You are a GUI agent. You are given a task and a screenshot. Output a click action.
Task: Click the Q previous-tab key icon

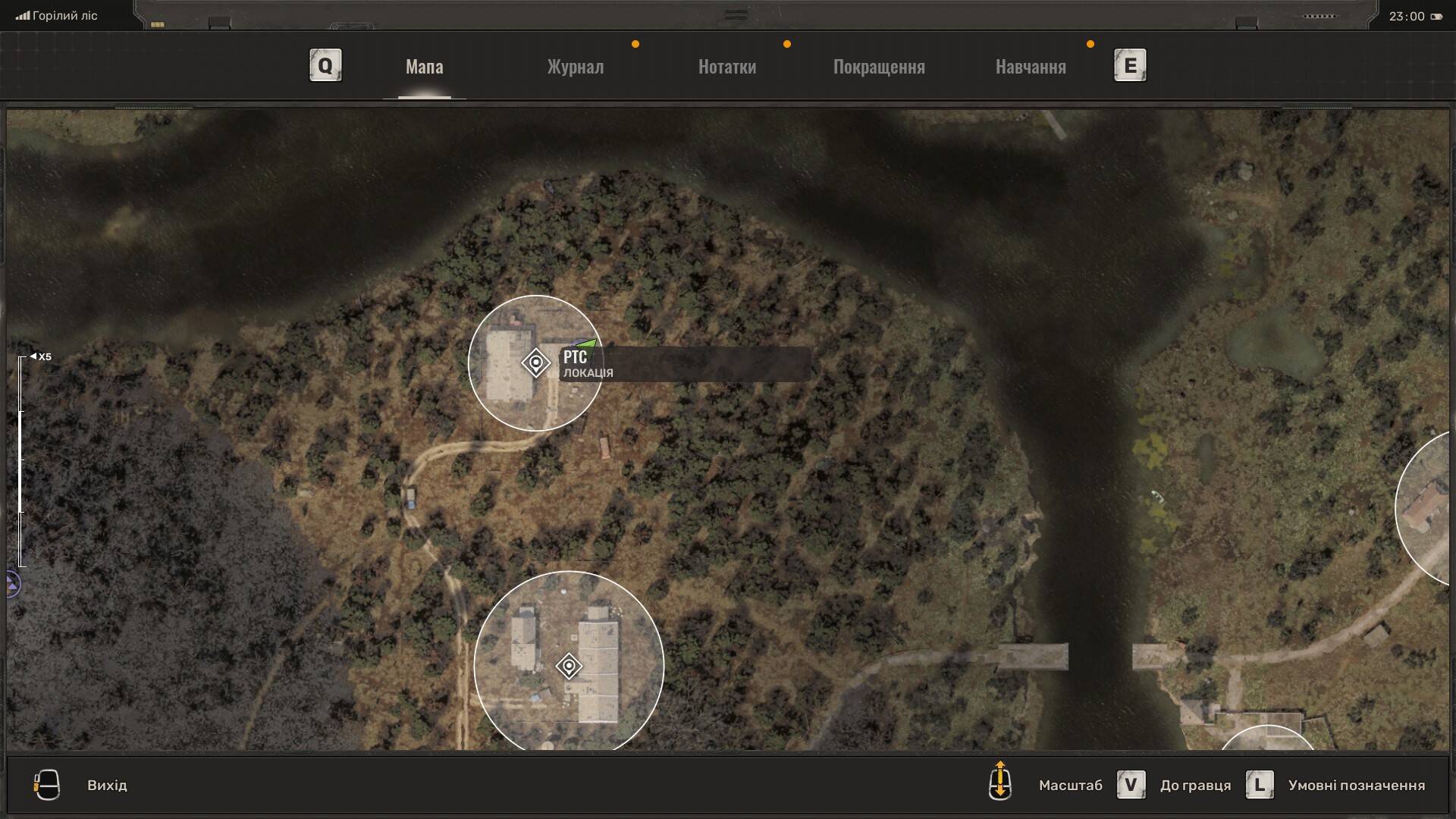pyautogui.click(x=325, y=65)
